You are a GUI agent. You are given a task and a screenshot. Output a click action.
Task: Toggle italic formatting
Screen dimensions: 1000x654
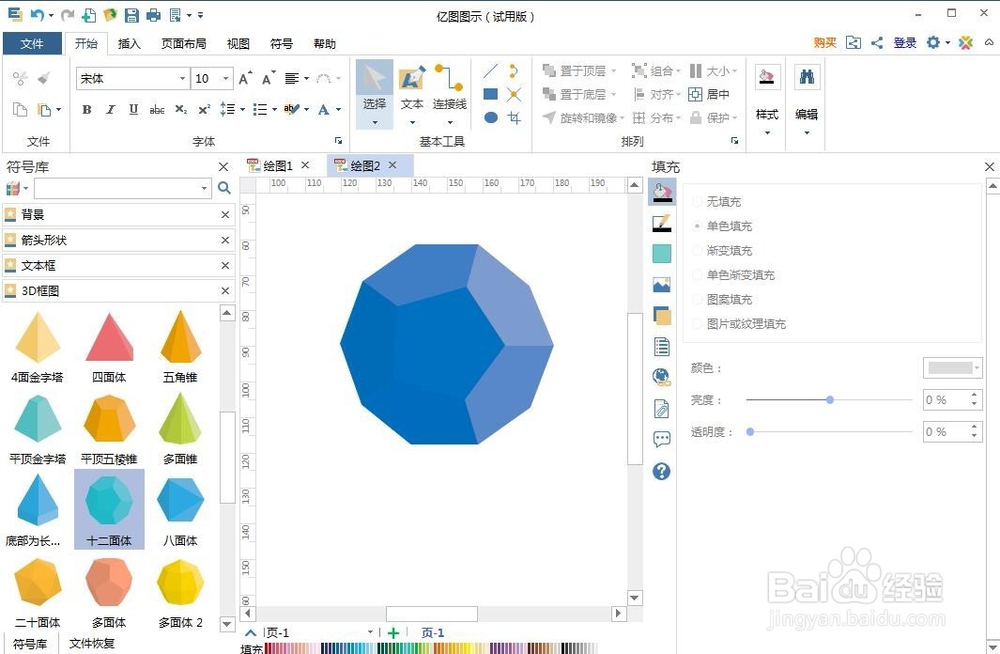click(110, 109)
